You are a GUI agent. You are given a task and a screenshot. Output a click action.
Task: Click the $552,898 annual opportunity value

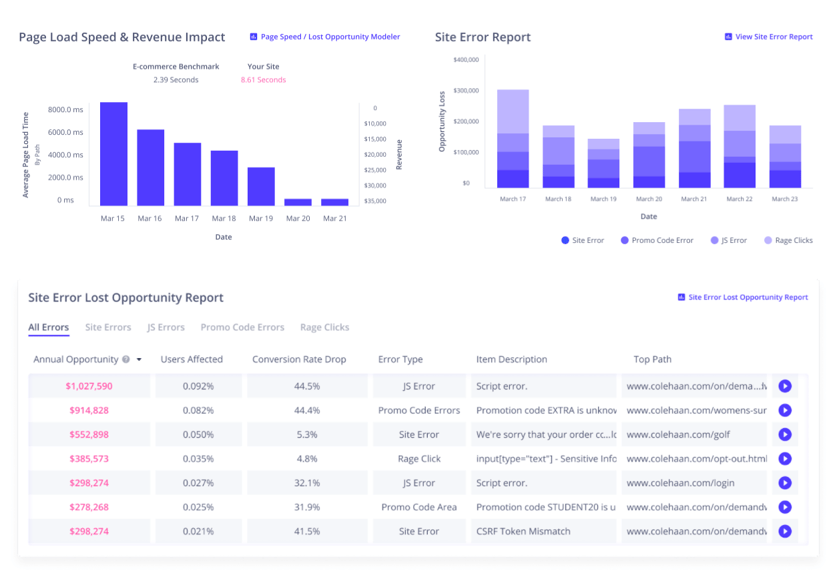[x=89, y=434]
